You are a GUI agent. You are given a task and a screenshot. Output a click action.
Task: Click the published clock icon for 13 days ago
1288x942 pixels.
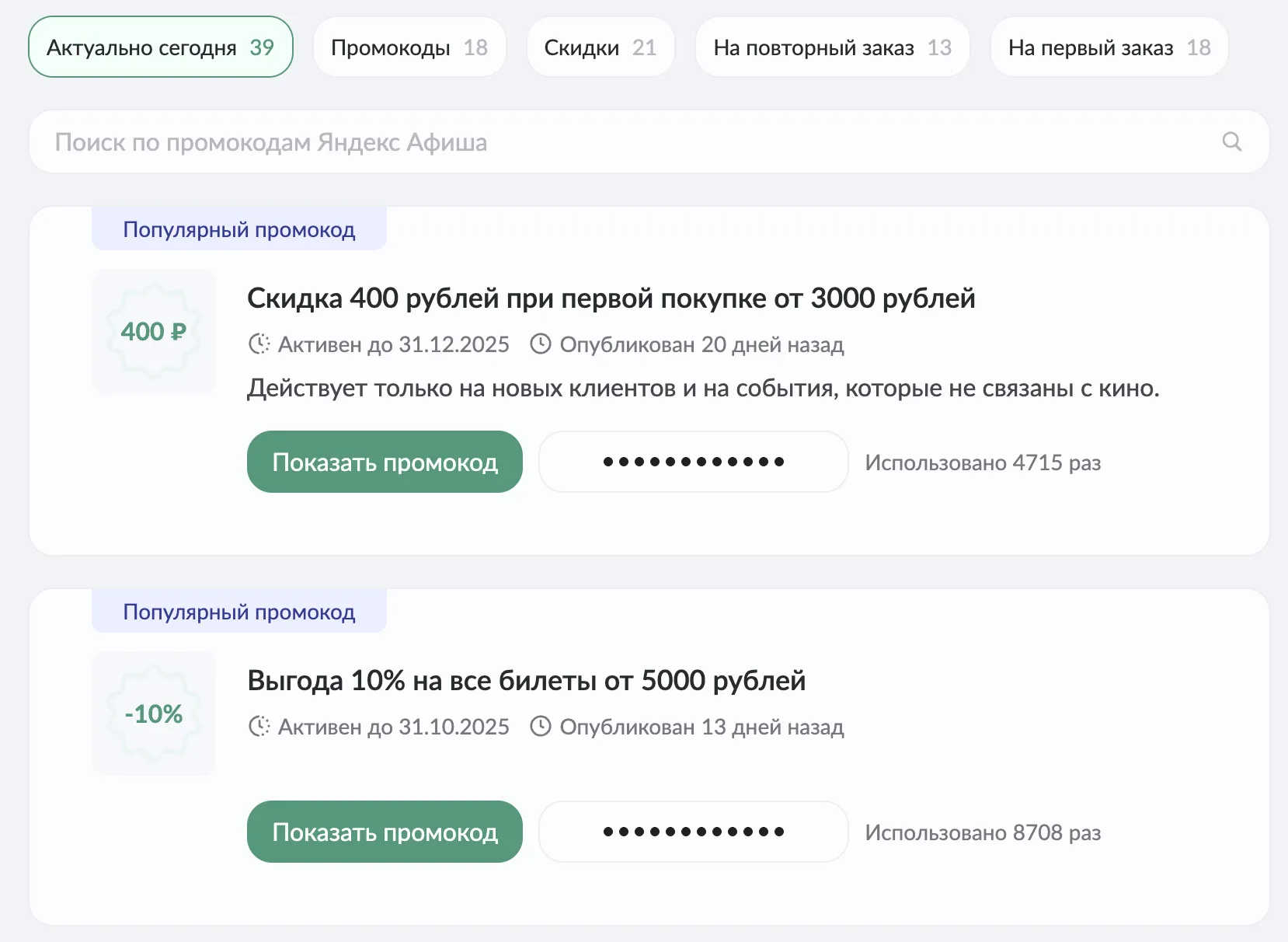(540, 727)
